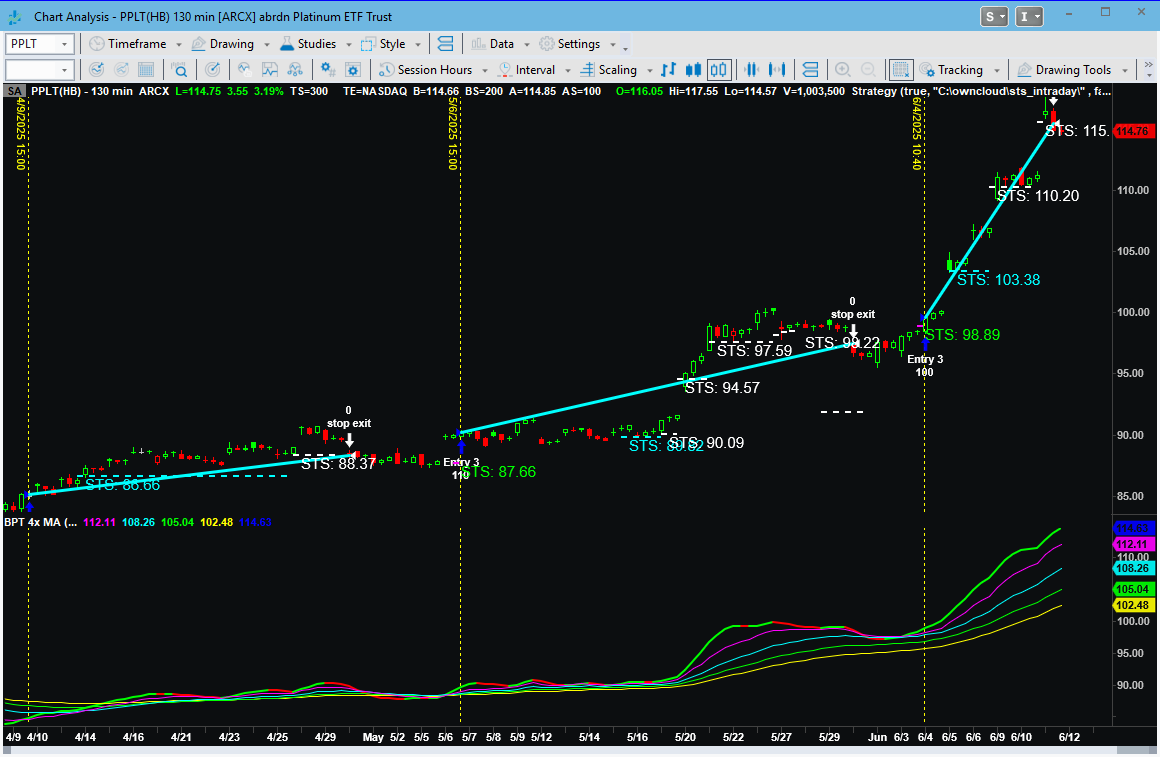Click the zoom in magnifier icon

(x=843, y=70)
